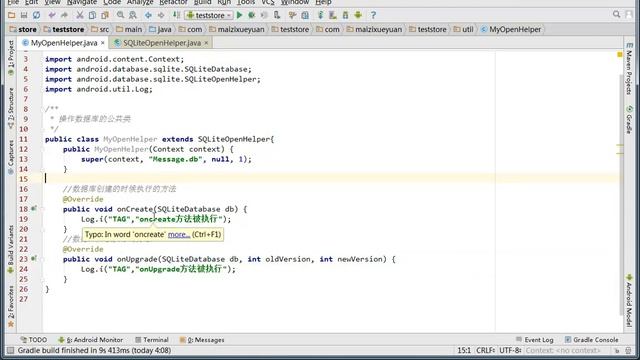Switch to SQLiteOpenHelper.java tab
This screenshot has width=640, height=360.
coord(162,43)
